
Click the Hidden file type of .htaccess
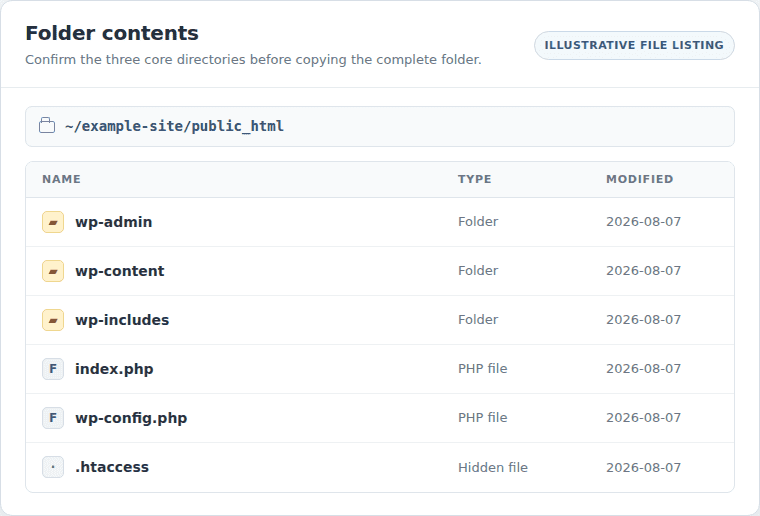tap(493, 468)
